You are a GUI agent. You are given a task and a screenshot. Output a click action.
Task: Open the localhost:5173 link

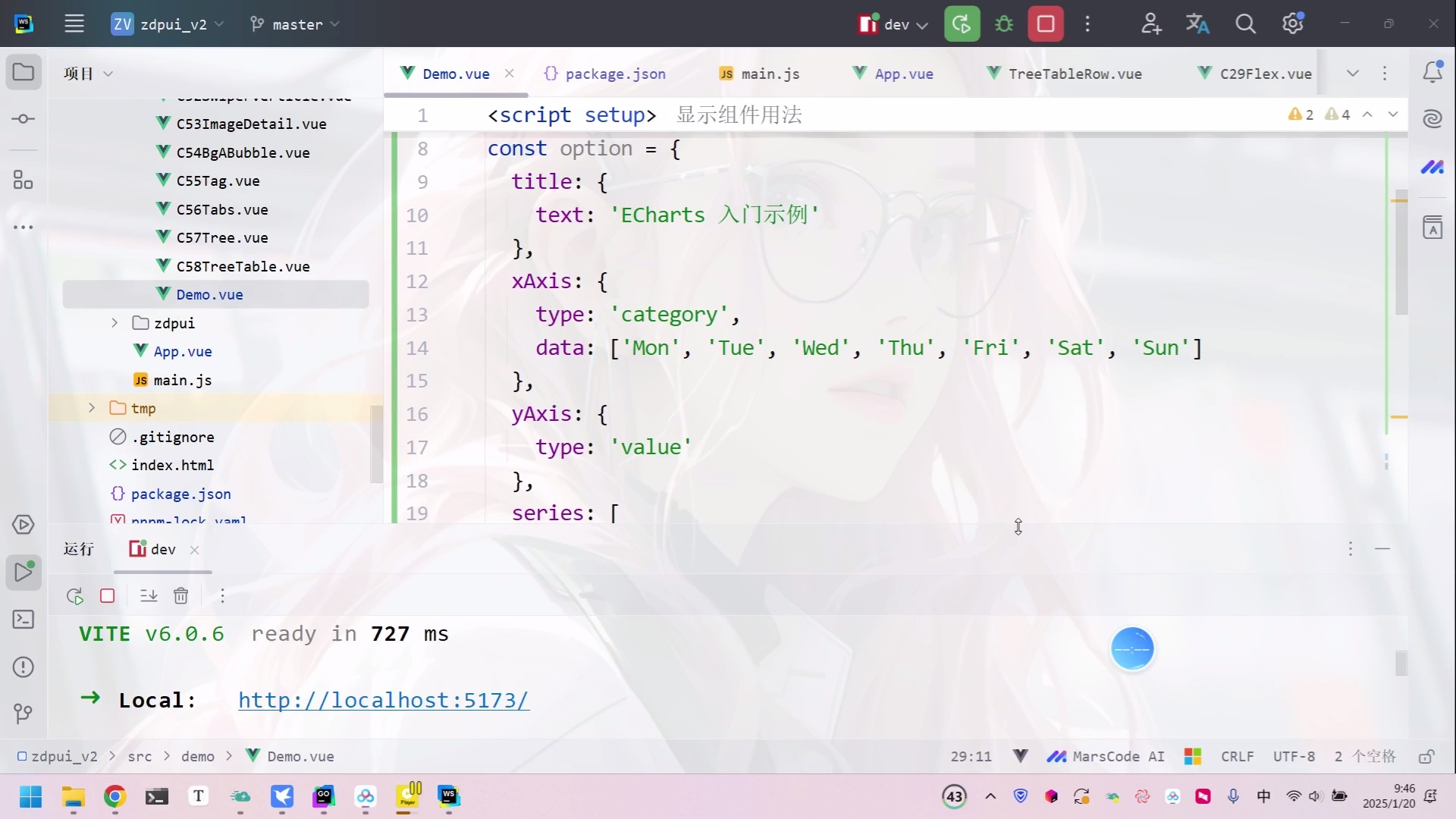click(x=382, y=700)
